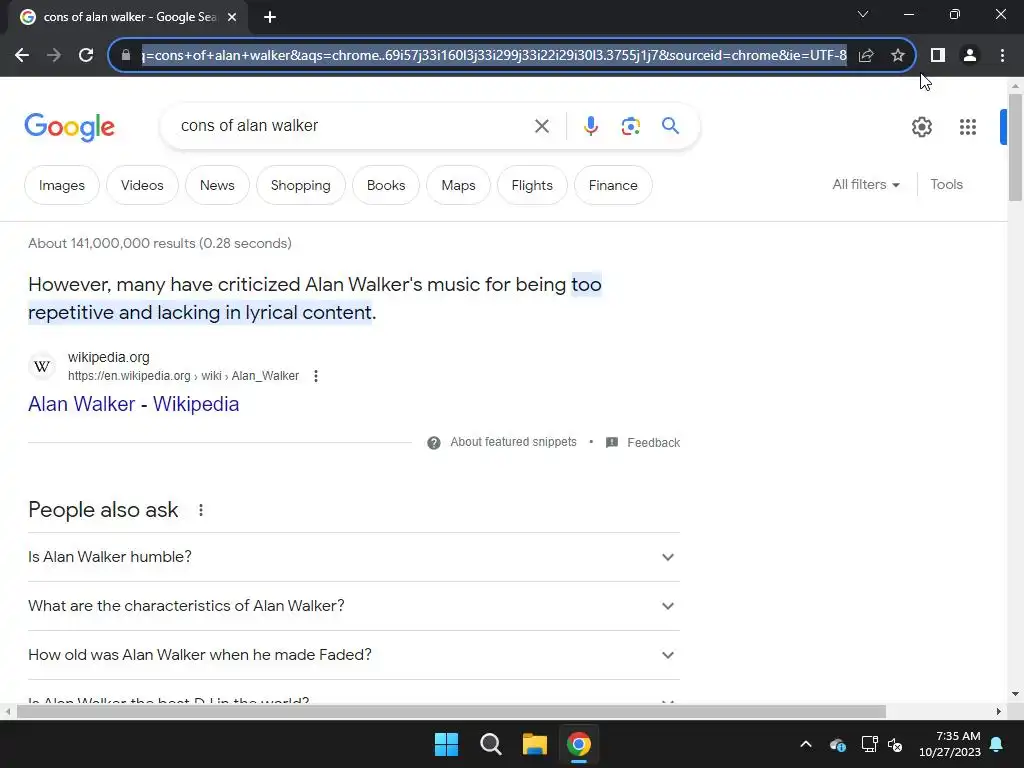Reload the current page
Image resolution: width=1024 pixels, height=768 pixels.
(x=86, y=56)
